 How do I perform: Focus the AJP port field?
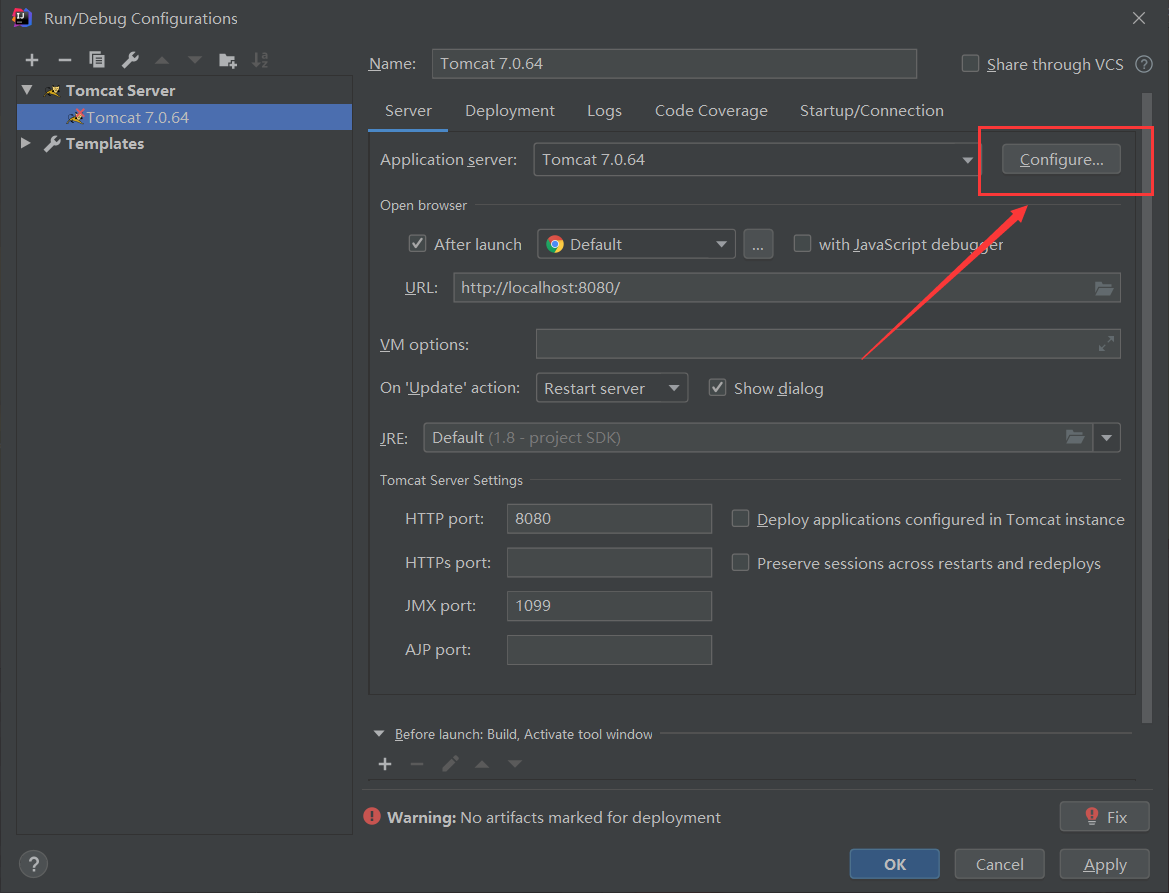pyautogui.click(x=609, y=650)
